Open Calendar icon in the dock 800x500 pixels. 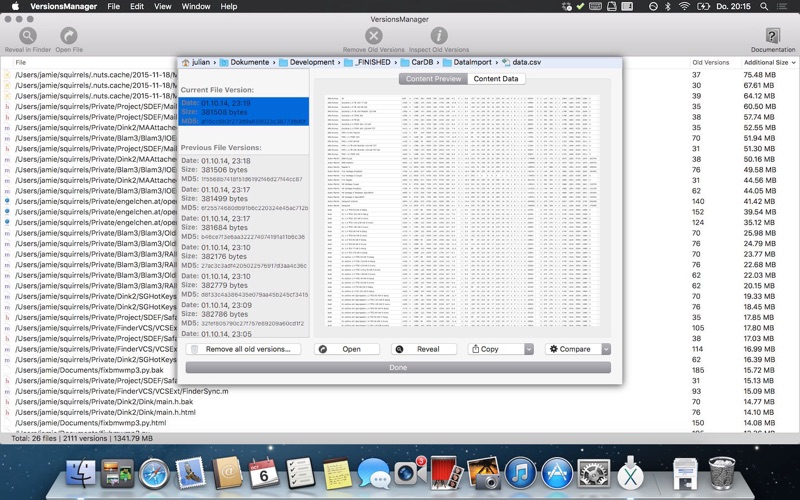[264, 473]
